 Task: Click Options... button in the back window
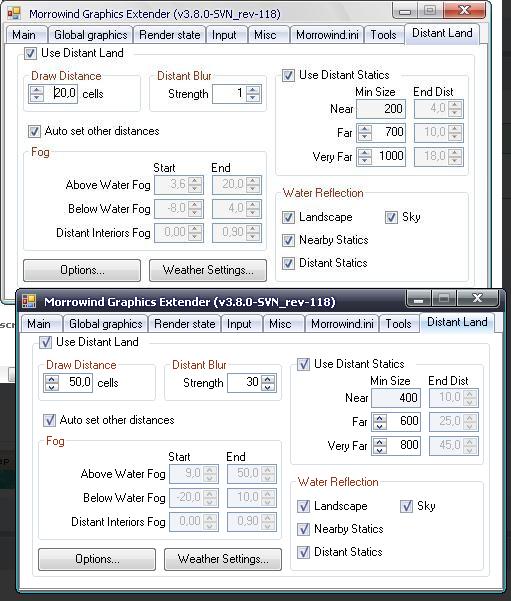[82, 270]
